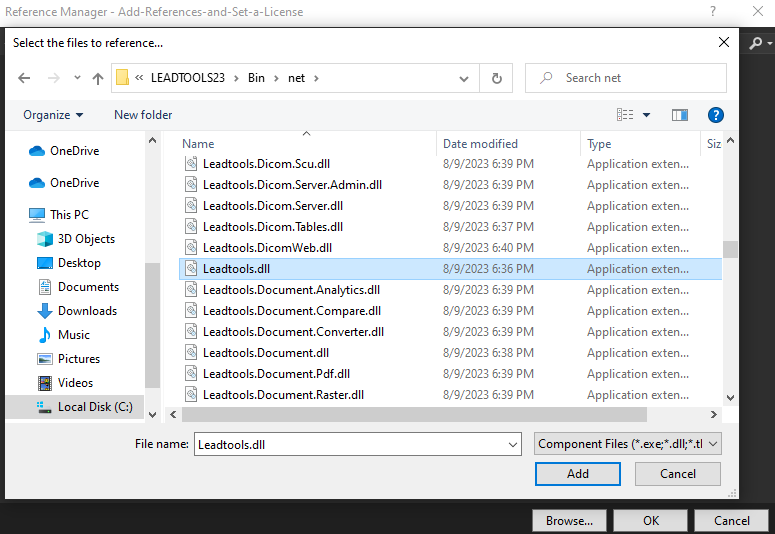The height and width of the screenshot is (534, 775).
Task: Open the view options dropdown arrow
Action: [x=646, y=115]
